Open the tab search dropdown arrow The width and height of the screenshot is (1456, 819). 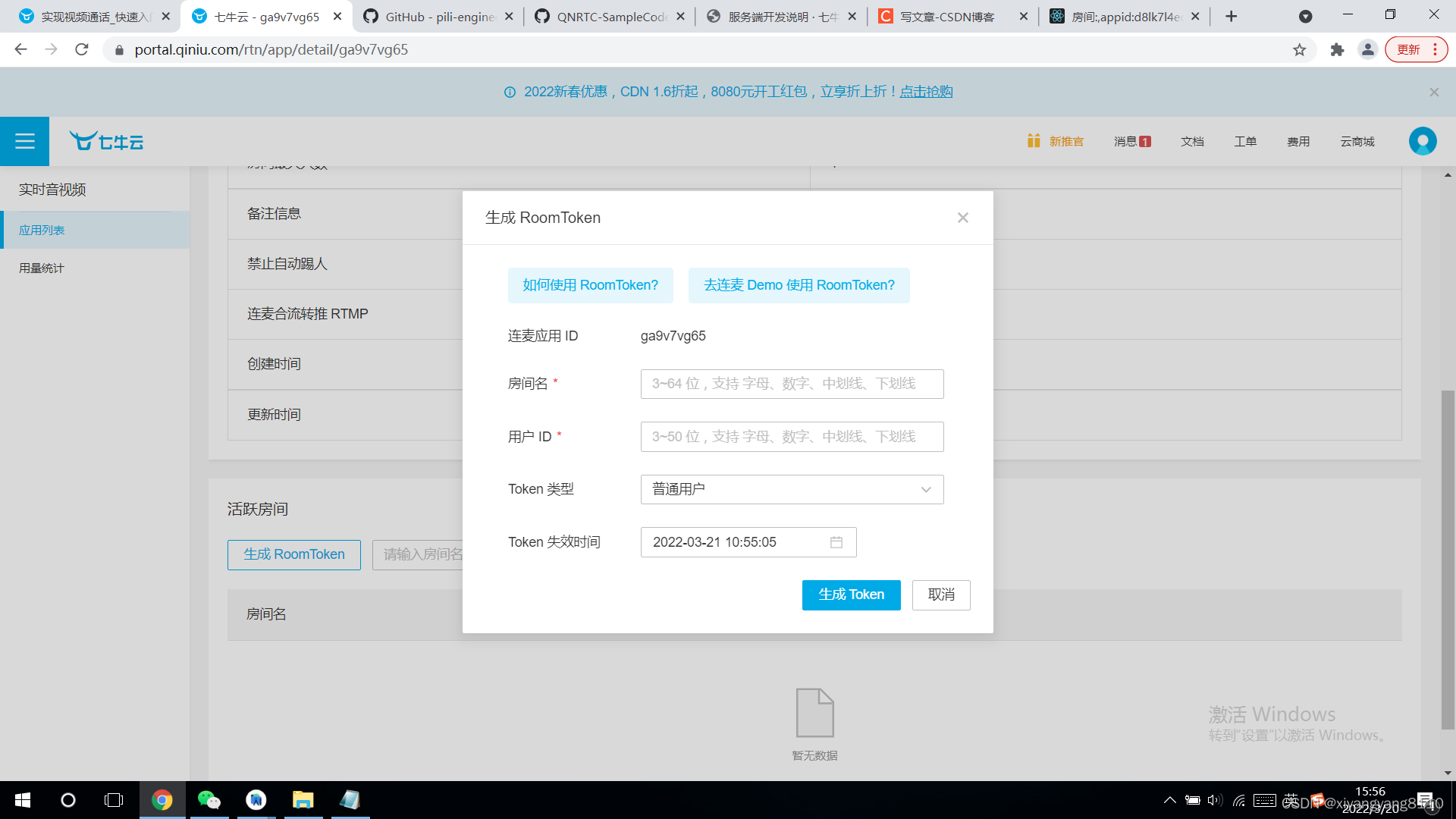[1306, 16]
